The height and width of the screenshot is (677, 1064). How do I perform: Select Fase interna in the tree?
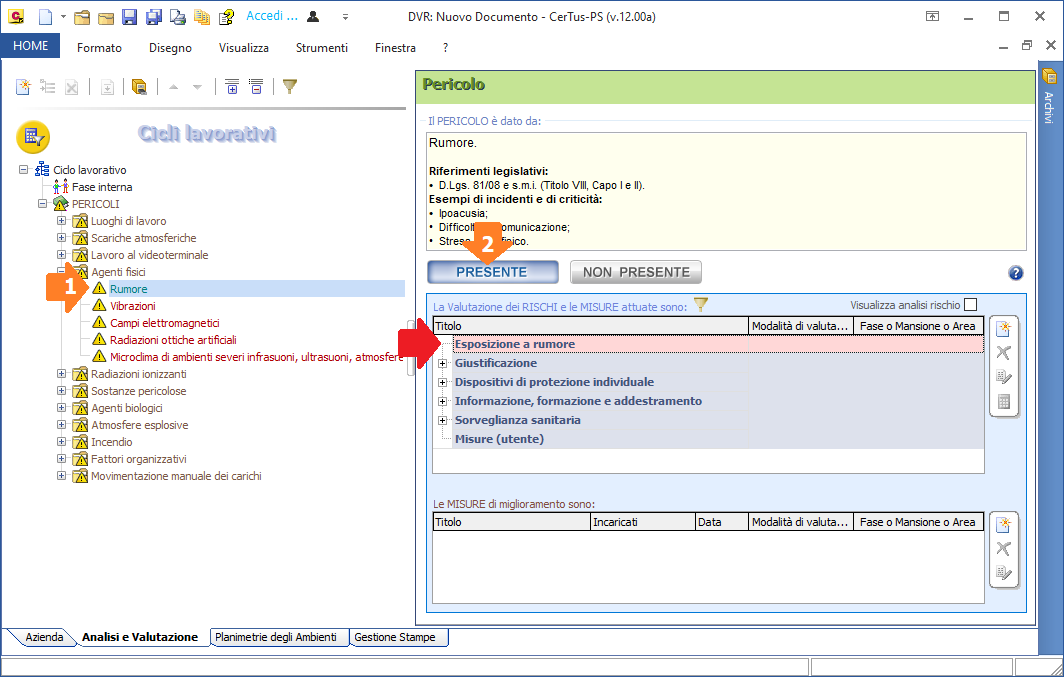point(102,187)
